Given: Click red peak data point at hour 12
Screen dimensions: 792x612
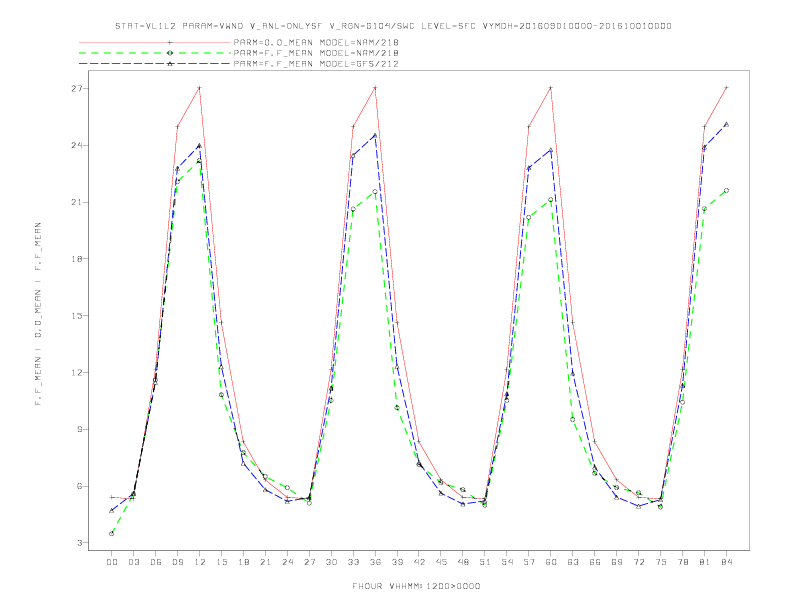Looking at the screenshot, I should [200, 88].
